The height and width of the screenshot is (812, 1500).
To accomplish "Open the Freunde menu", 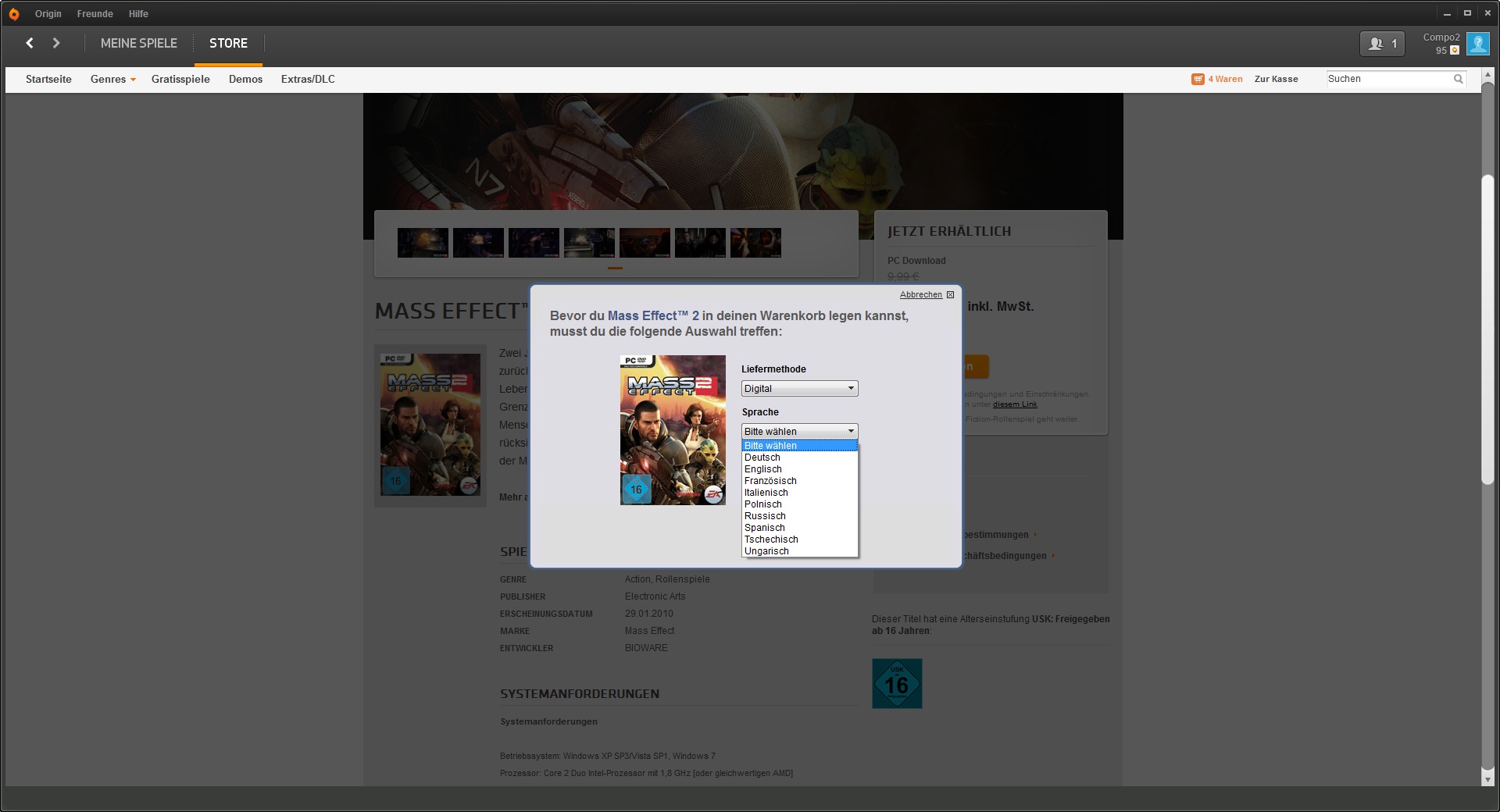I will (x=95, y=14).
